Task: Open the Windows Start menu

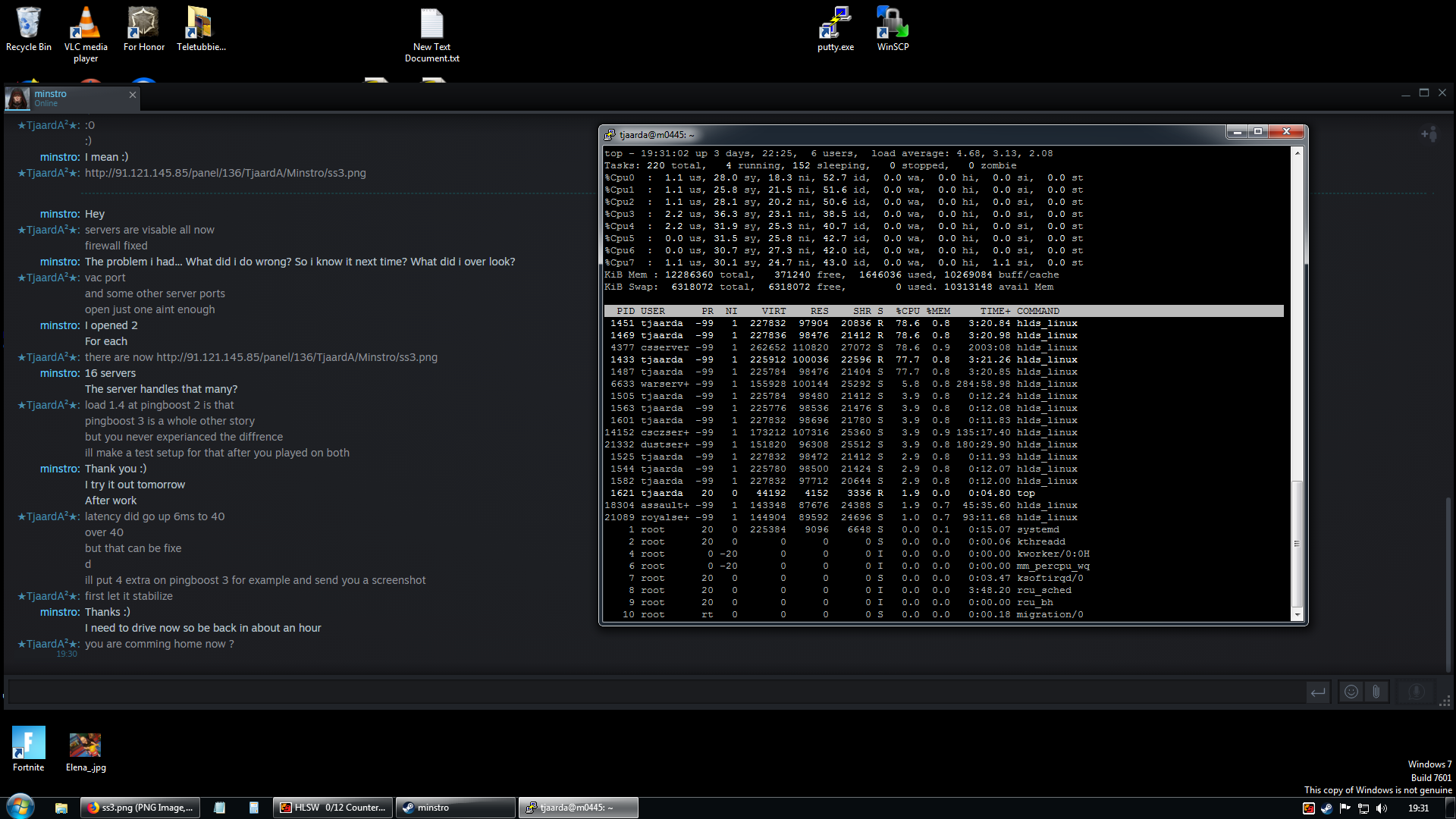Action: click(20, 807)
